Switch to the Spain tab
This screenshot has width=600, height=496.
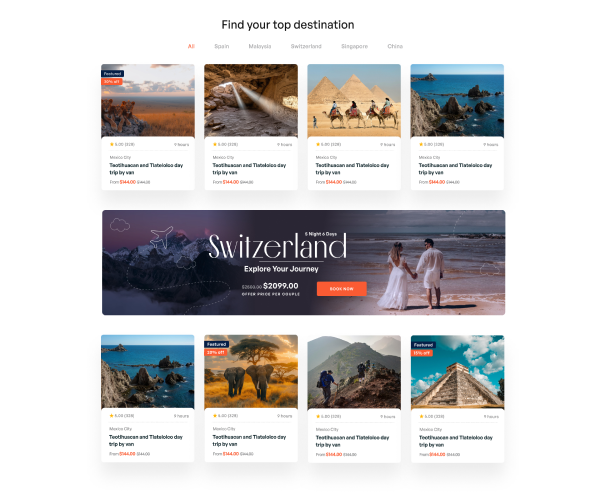click(222, 46)
